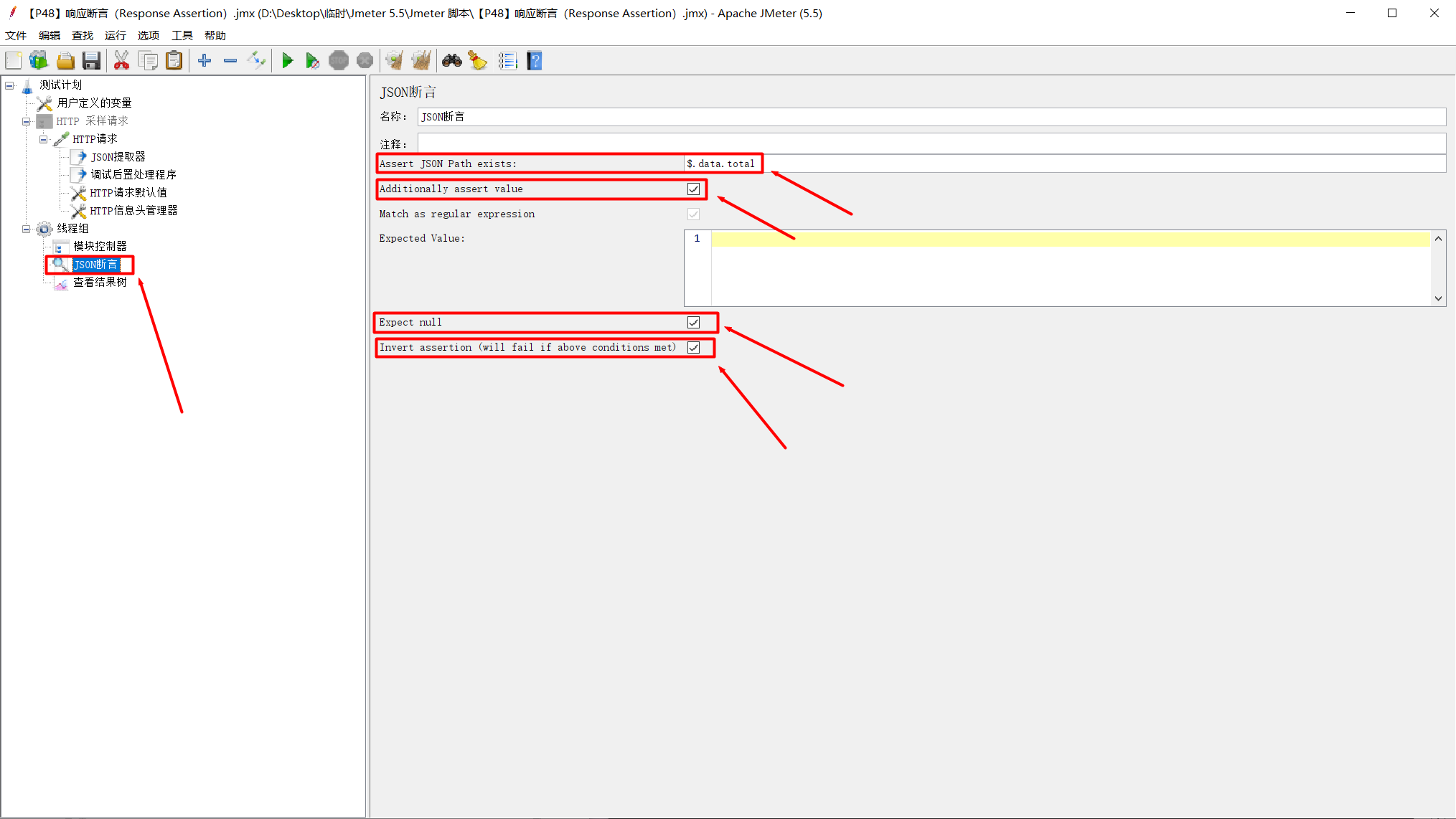Collapse the HTTP 采样请求 node

[x=27, y=121]
